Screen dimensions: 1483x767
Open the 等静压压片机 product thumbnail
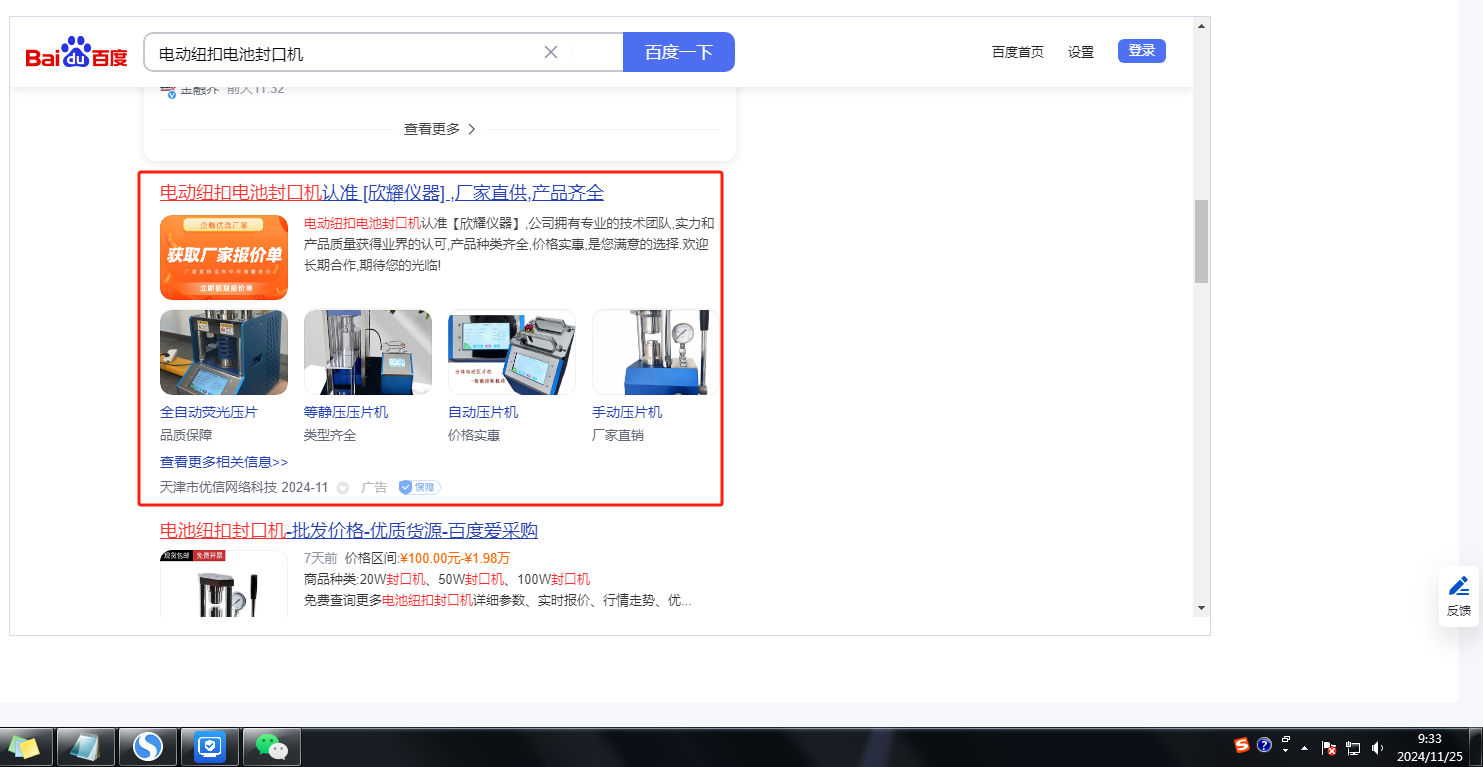click(368, 352)
